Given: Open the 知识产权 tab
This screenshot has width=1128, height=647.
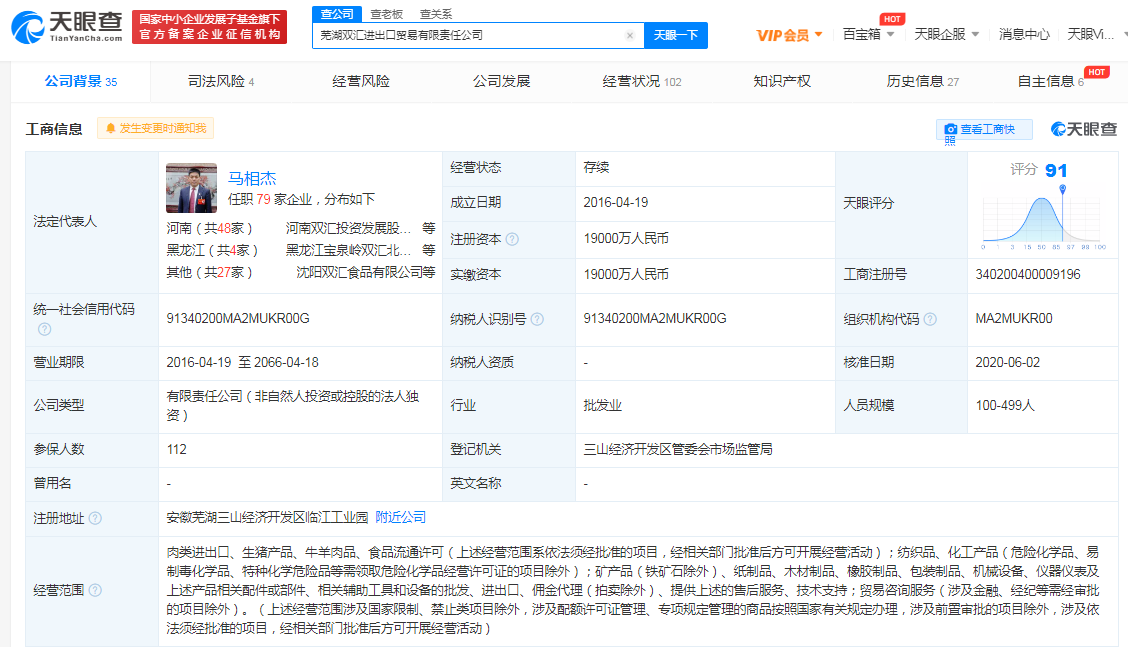Looking at the screenshot, I should tap(782, 81).
